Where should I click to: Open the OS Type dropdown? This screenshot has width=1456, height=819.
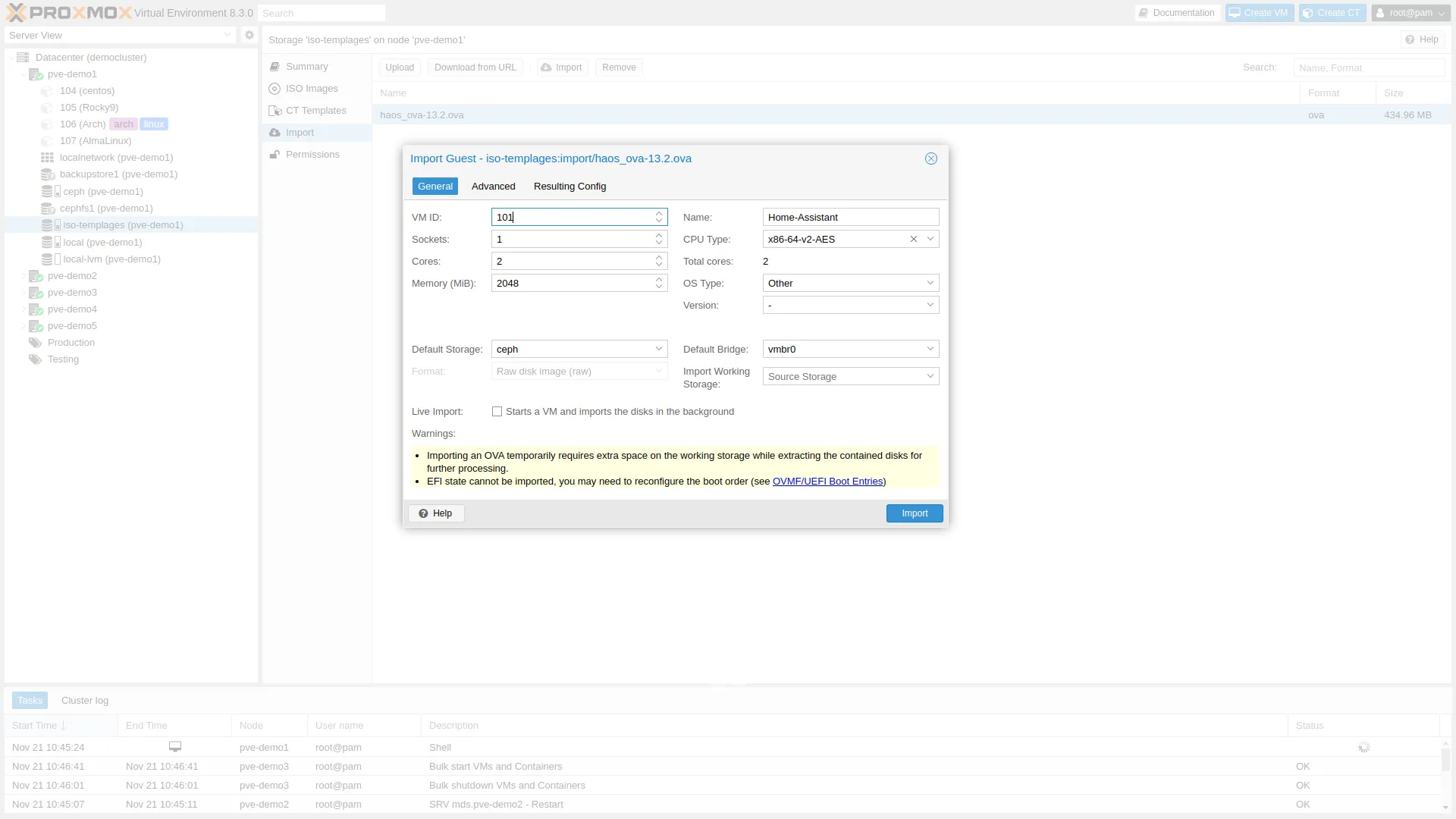tap(930, 283)
